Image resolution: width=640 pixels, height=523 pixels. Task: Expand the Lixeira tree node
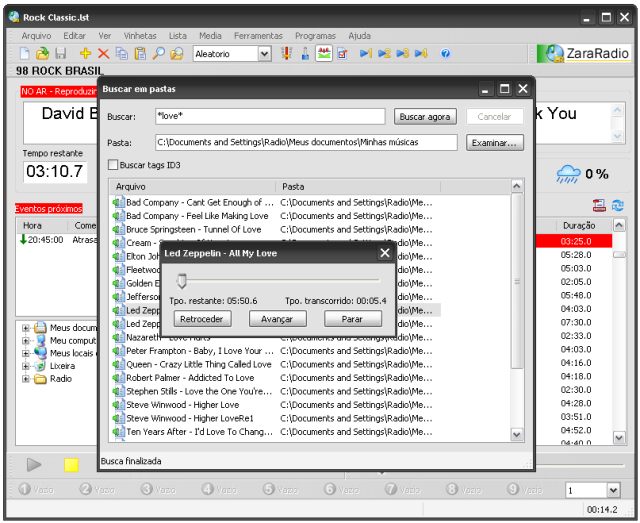[x=26, y=366]
